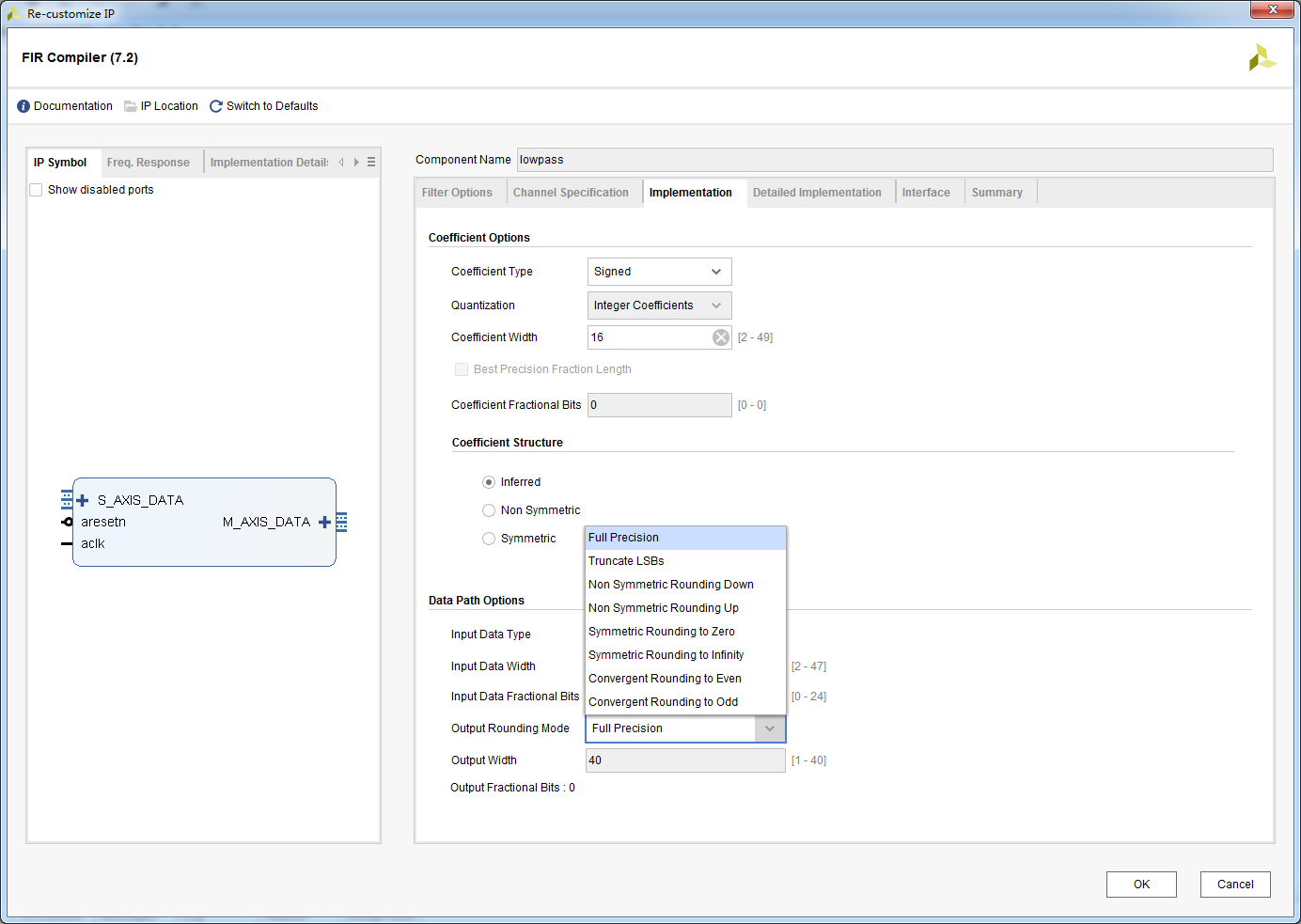Viewport: 1301px width, 924px height.
Task: Choose Convergent Rounding to Even
Action: [685, 679]
